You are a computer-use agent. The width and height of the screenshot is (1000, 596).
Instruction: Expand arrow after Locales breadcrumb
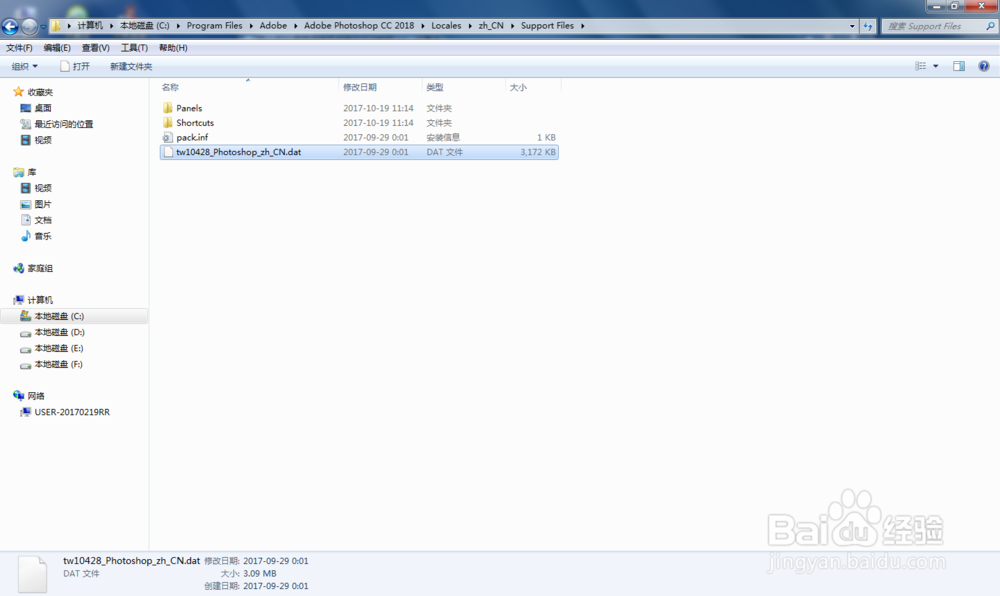point(470,25)
